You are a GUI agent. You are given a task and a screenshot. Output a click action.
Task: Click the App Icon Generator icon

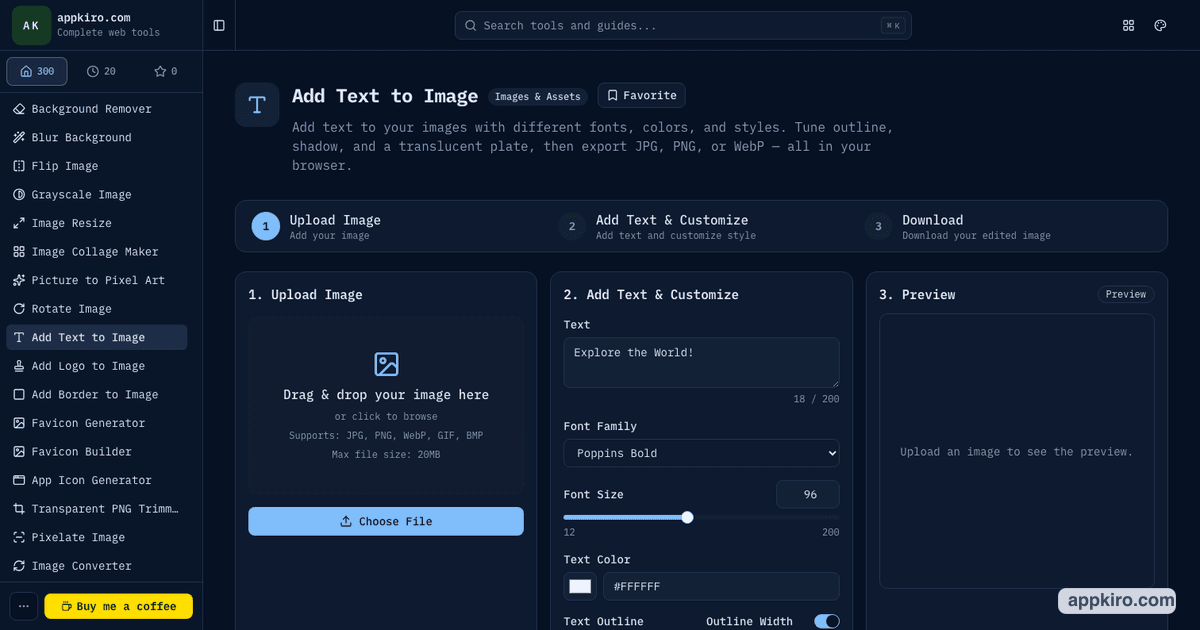click(x=19, y=480)
